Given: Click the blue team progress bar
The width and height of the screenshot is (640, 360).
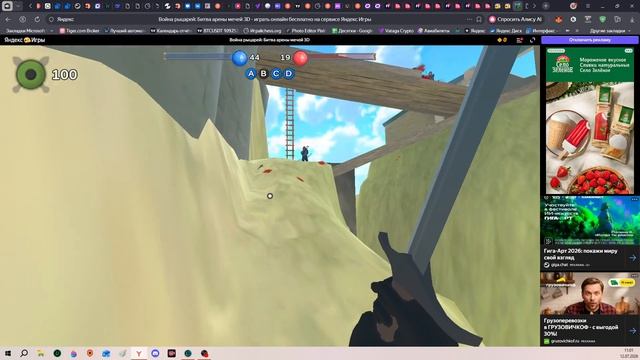Looking at the screenshot, I should click(x=198, y=56).
